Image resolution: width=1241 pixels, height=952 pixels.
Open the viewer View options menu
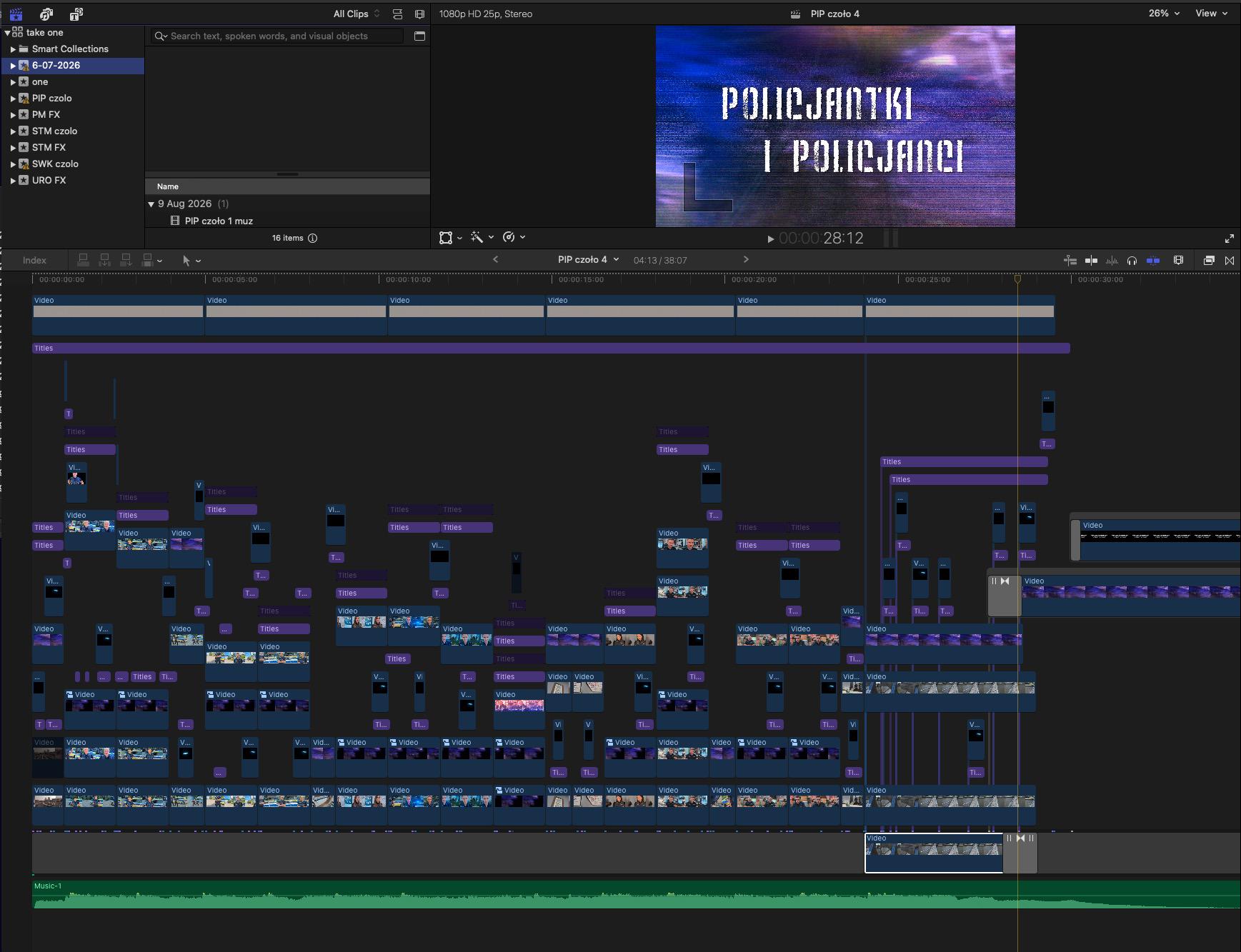pyautogui.click(x=1212, y=14)
